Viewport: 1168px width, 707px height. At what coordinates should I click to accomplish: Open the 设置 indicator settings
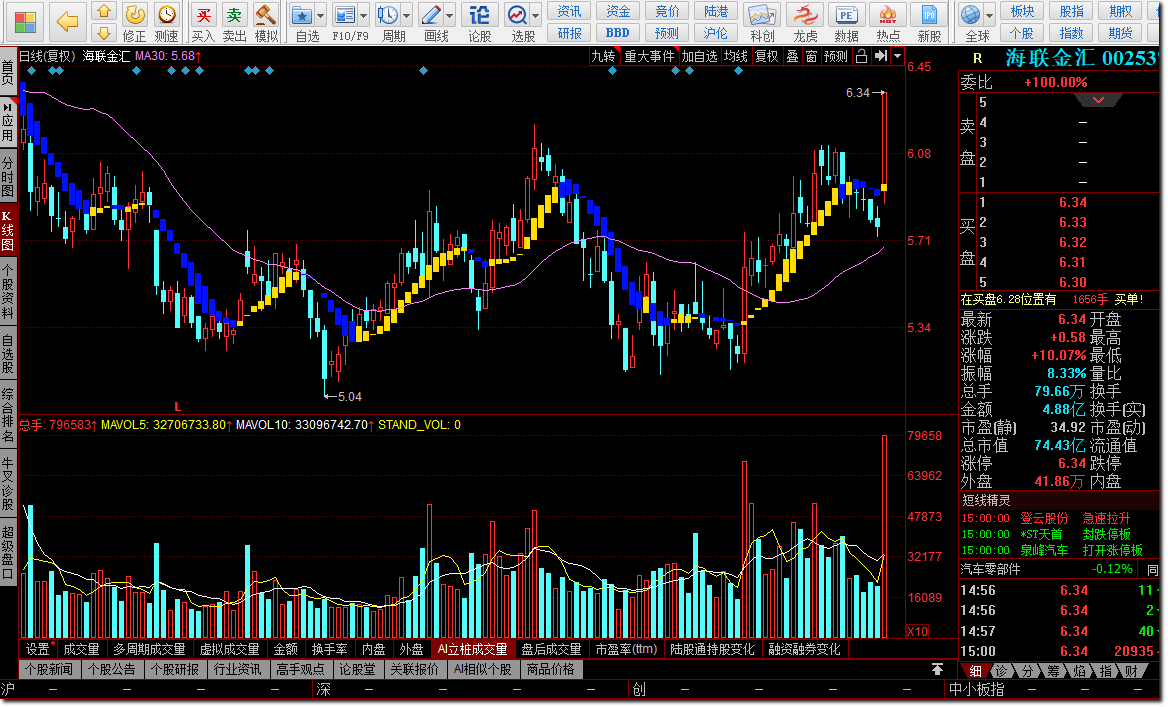[37, 650]
